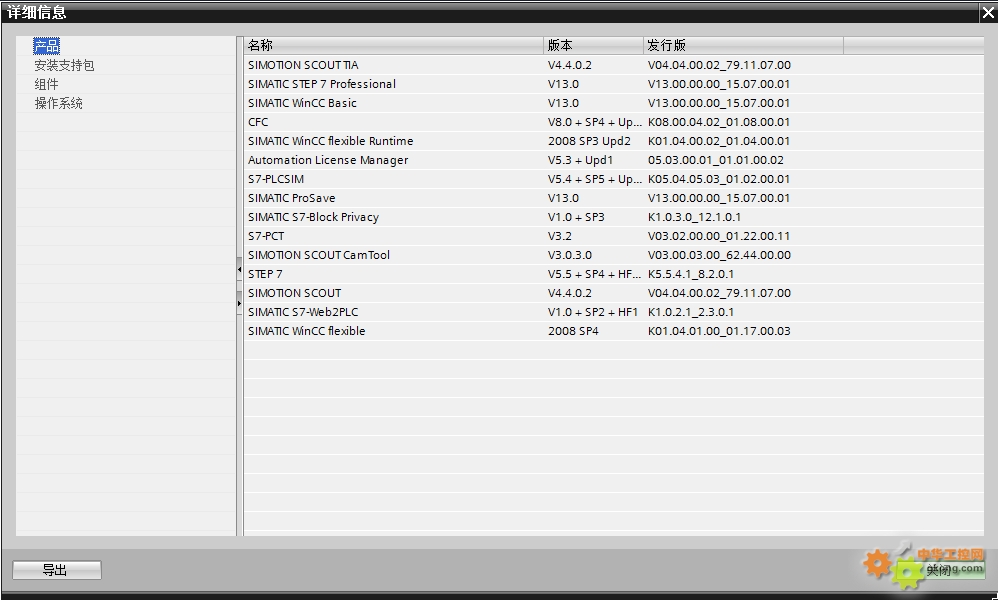998x600 pixels.
Task: Click the SIMATIC ProSave entry
Action: point(292,198)
